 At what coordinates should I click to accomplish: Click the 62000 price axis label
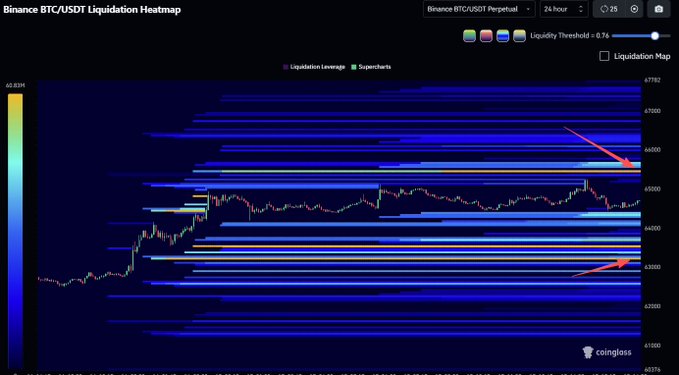tap(652, 306)
